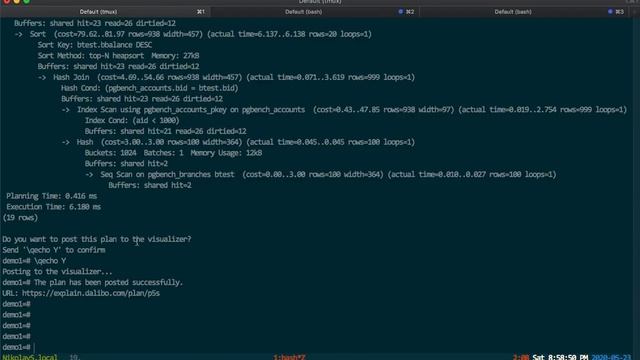
Task: Click the 'Posting to the visualizer...' line
Action: pos(57,271)
